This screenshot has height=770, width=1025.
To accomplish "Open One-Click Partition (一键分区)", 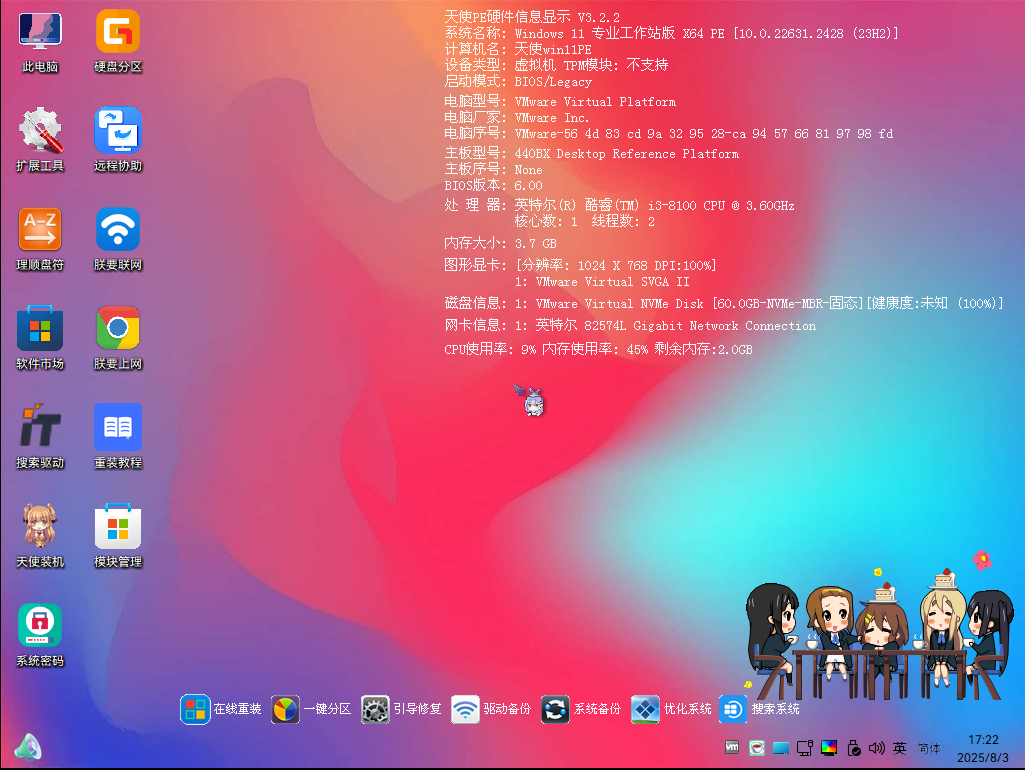I will click(285, 709).
